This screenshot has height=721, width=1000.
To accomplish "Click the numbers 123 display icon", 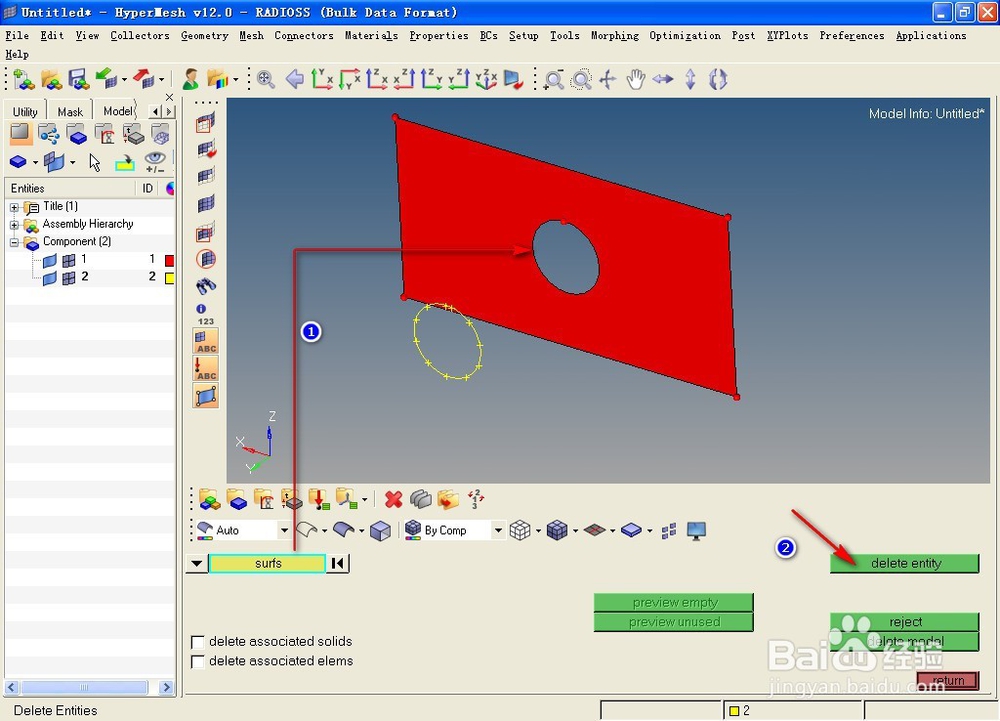I will pyautogui.click(x=206, y=321).
